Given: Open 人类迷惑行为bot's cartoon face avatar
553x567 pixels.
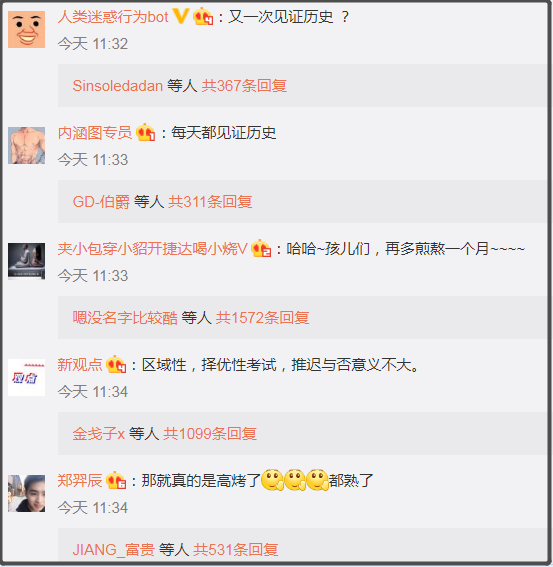Looking at the screenshot, I should 26,29.
